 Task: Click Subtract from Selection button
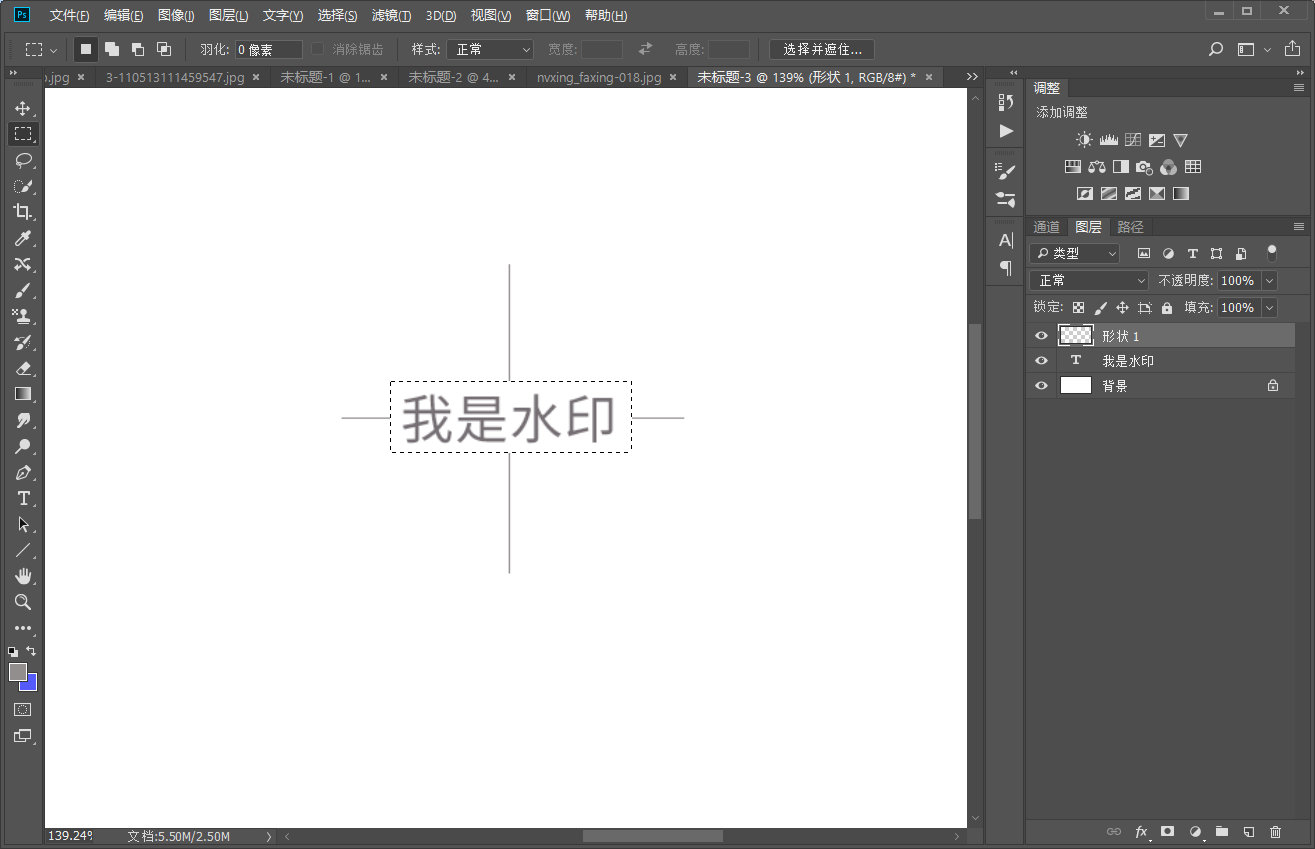pos(138,49)
